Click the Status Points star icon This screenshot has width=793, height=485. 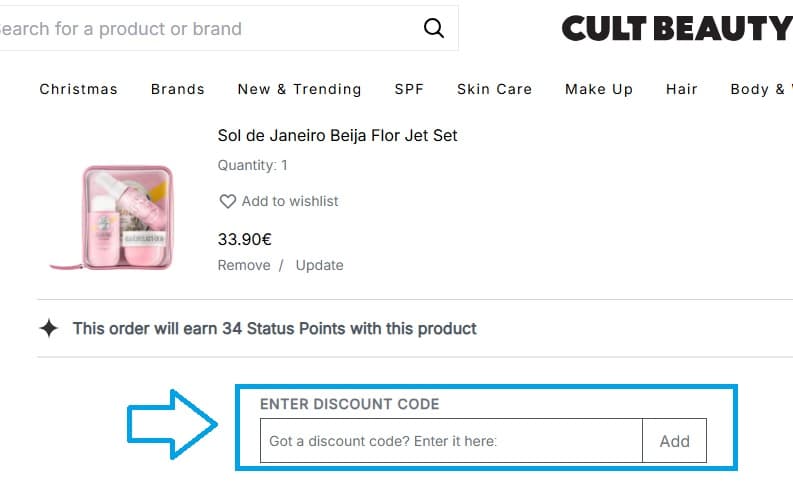coord(49,328)
